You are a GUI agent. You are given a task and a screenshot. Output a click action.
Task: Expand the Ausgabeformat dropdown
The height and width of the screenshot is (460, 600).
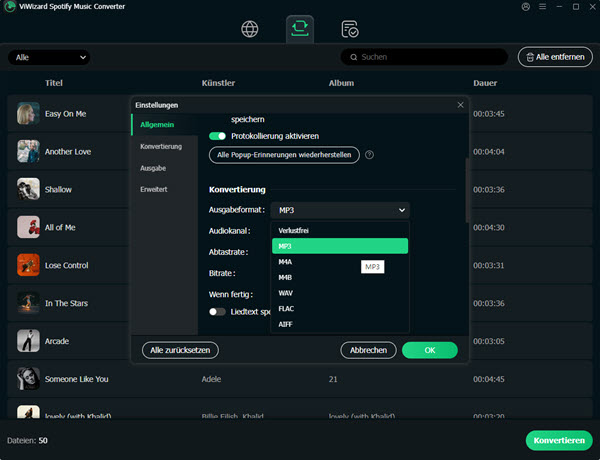click(x=340, y=210)
